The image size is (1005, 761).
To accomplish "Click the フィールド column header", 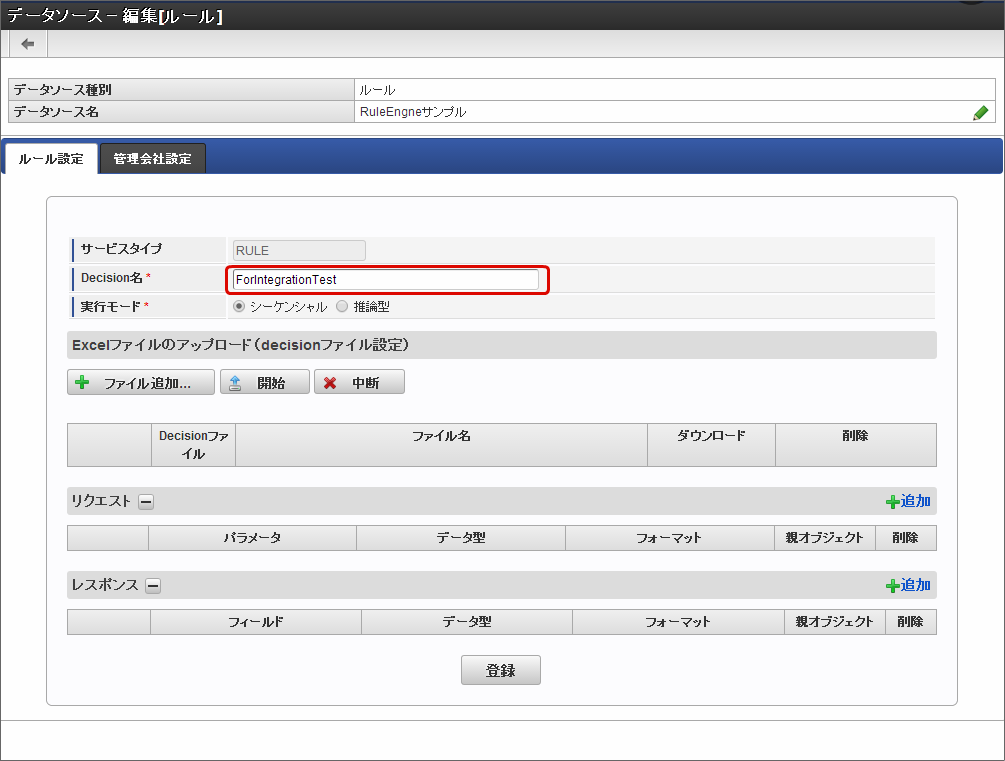I will click(x=256, y=622).
